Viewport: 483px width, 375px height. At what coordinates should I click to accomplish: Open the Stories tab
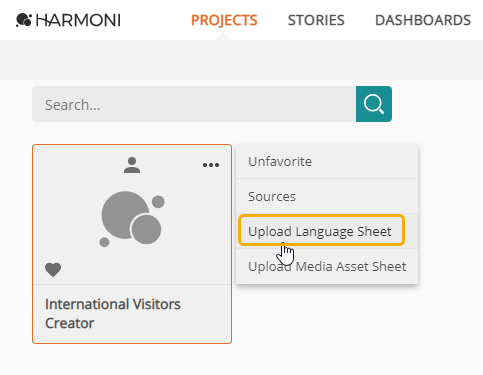[316, 20]
